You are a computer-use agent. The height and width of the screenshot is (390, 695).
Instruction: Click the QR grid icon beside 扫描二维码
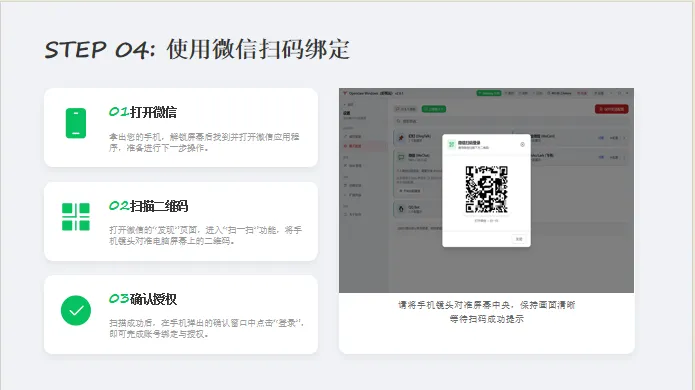coord(76,217)
